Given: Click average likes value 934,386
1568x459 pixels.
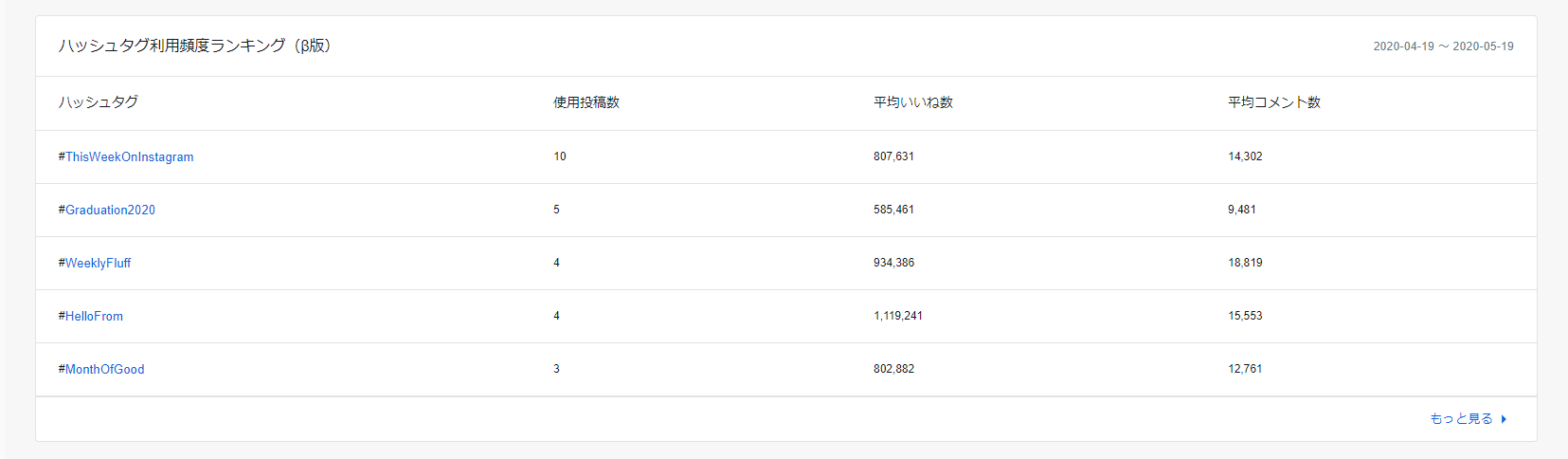Looking at the screenshot, I should (894, 263).
